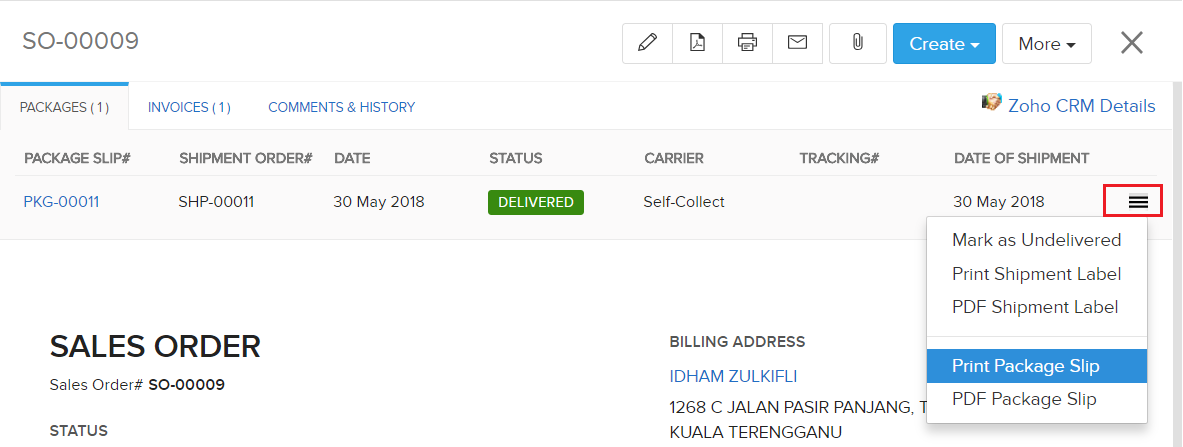Image resolution: width=1183 pixels, height=447 pixels.
Task: Select Print Package Slip
Action: [x=1025, y=366]
